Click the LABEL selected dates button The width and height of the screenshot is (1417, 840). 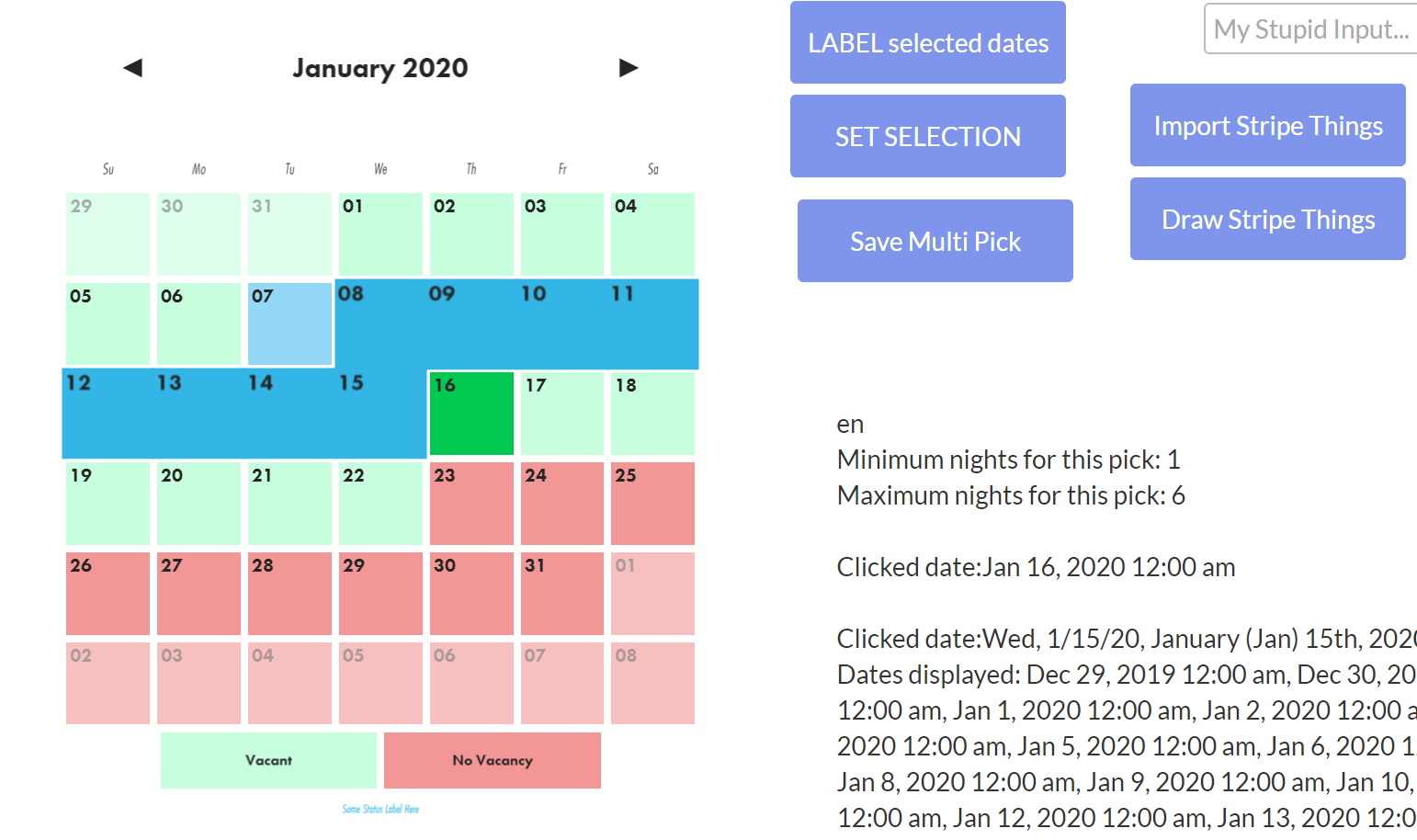pos(928,42)
